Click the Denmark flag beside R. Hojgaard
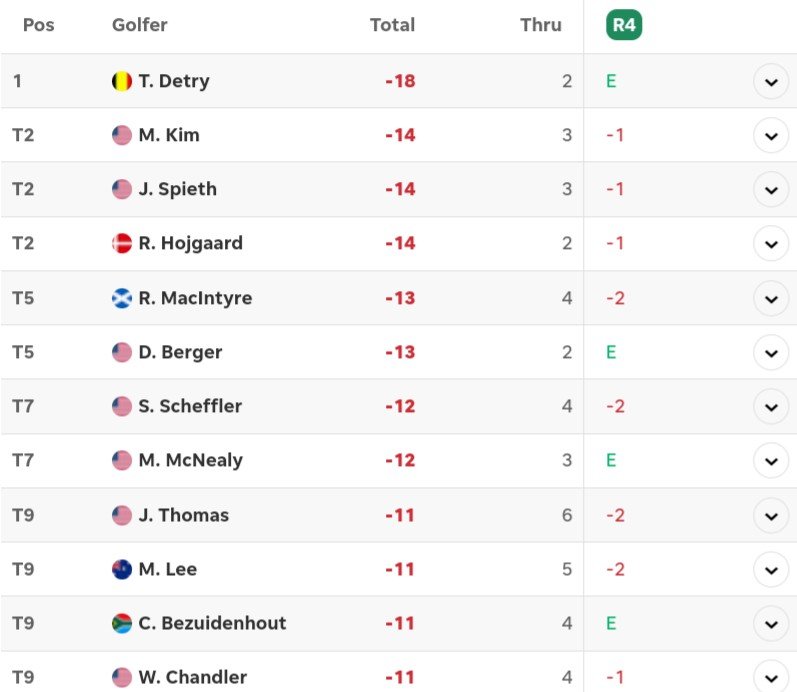This screenshot has width=797, height=692. click(121, 243)
